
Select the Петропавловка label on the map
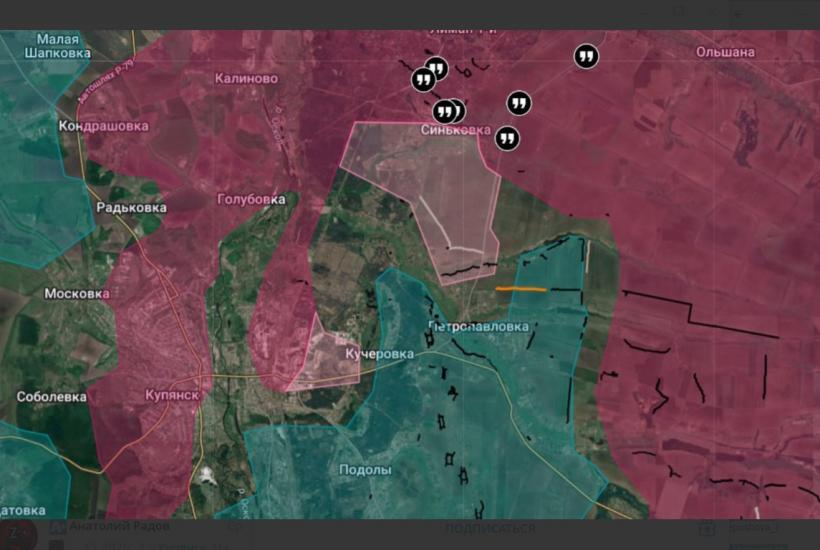478,327
